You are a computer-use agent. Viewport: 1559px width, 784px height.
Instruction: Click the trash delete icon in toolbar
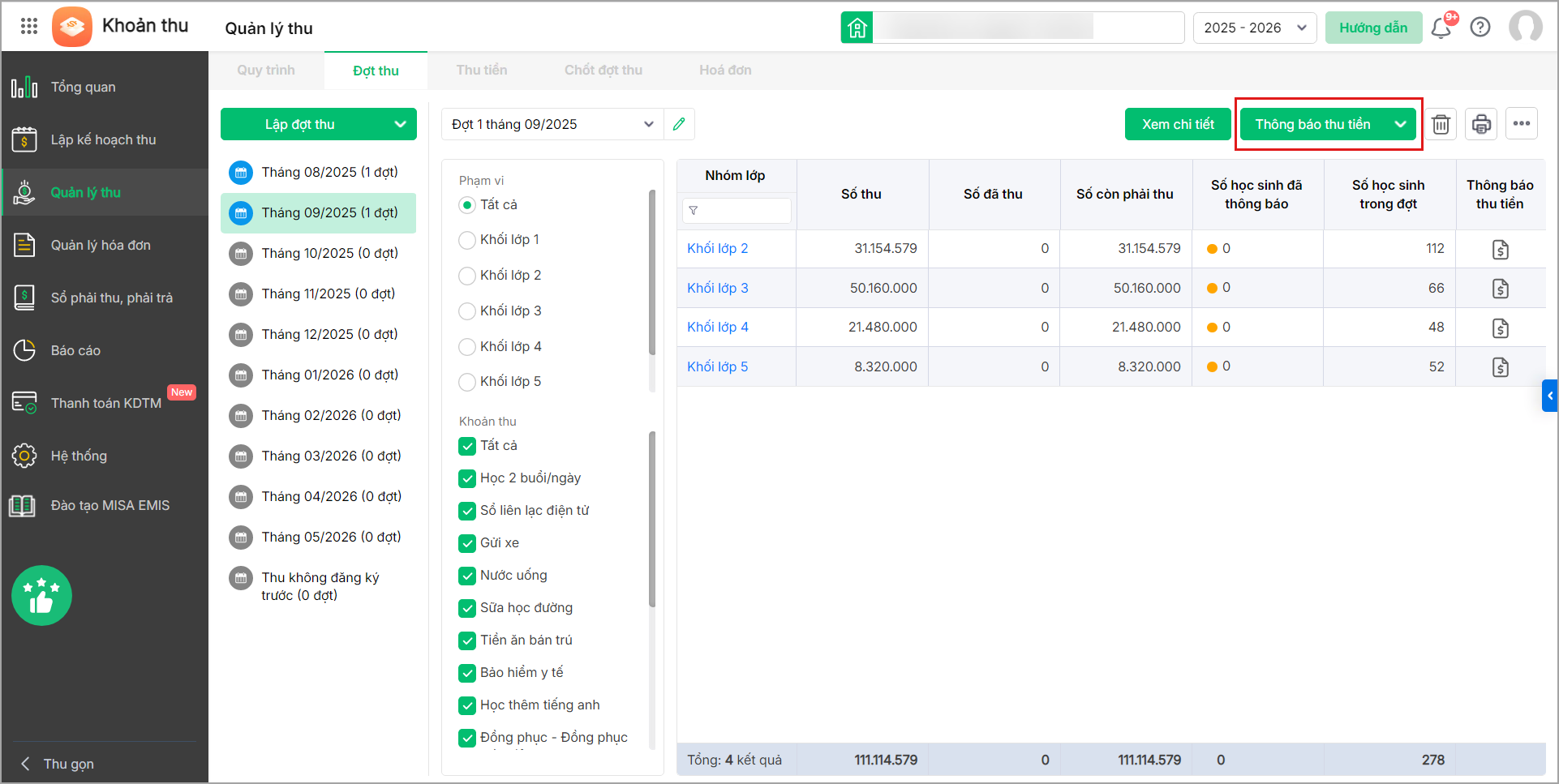tap(1441, 124)
